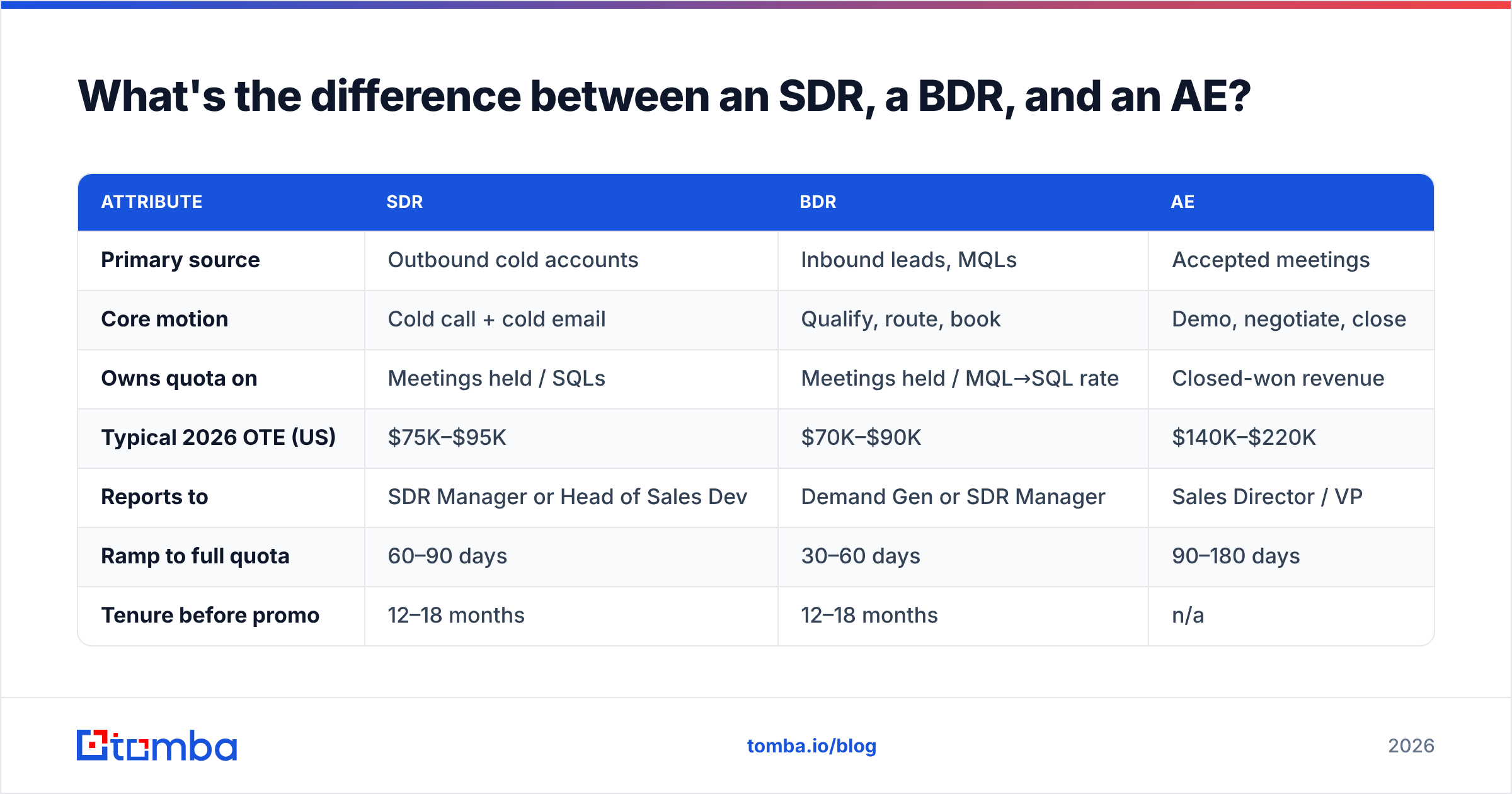Click the 2026 footer year
Screen dimensions: 1512x794
click(1411, 746)
